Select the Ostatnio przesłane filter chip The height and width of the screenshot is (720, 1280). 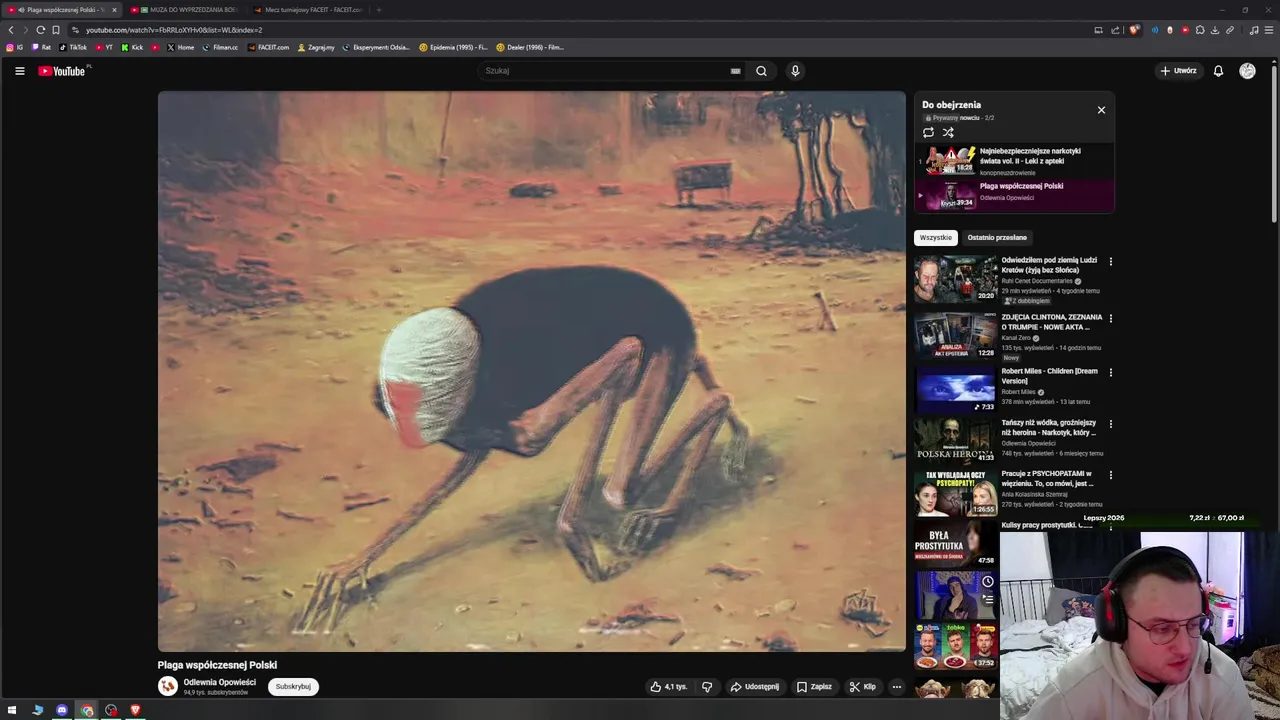(x=997, y=238)
